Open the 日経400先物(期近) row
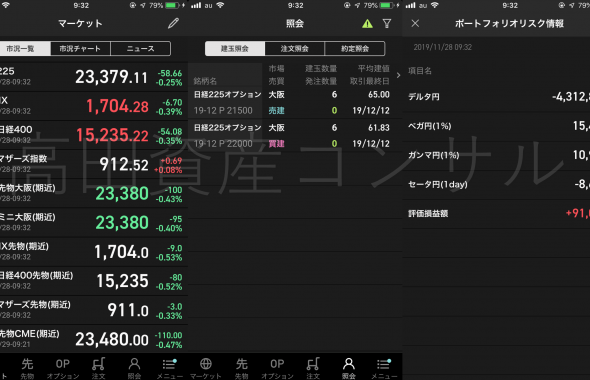 93,281
